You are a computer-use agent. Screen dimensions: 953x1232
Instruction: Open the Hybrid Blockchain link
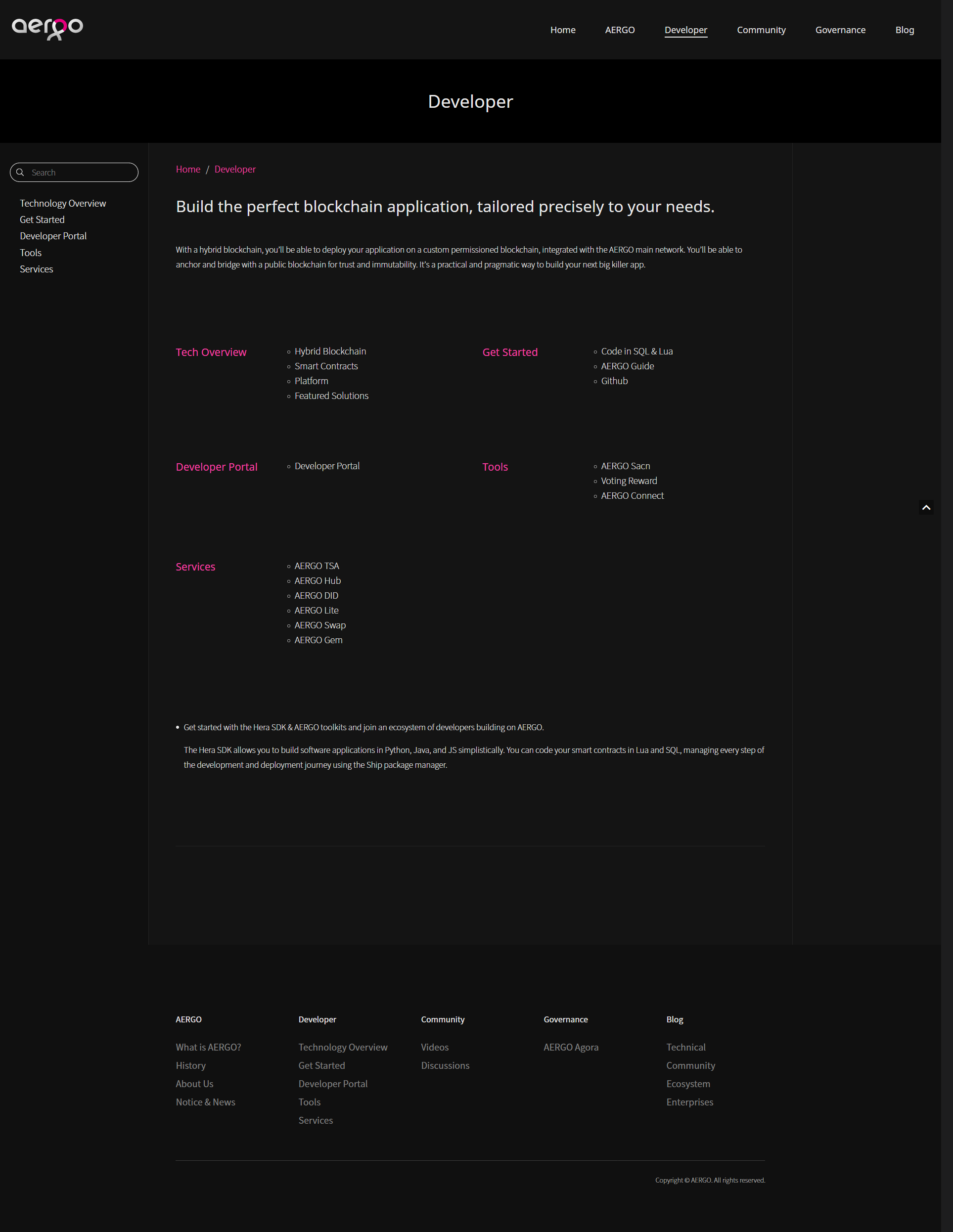pos(330,351)
